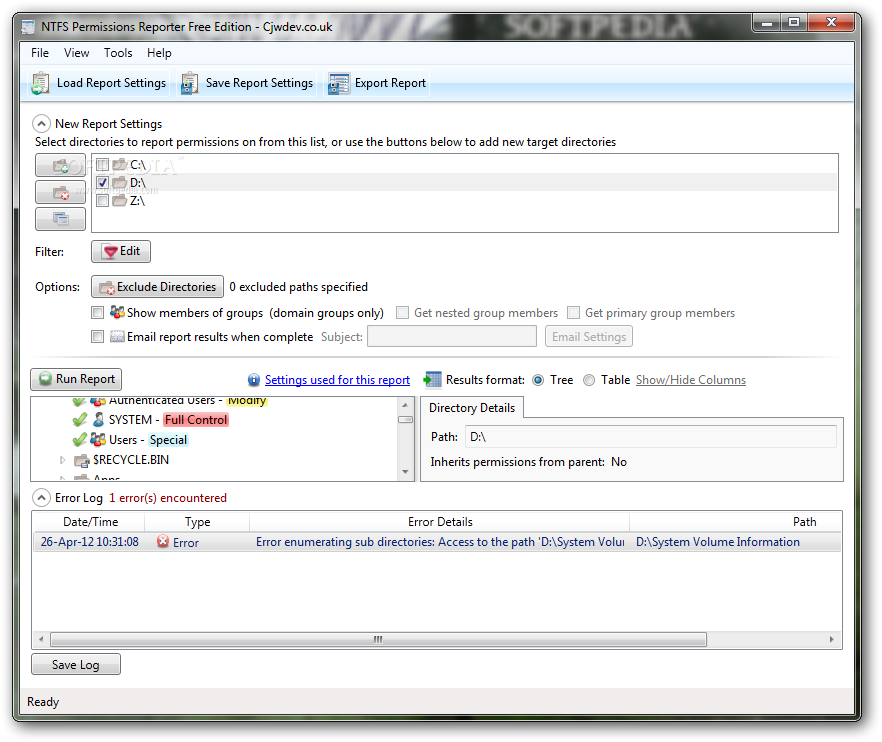The width and height of the screenshot is (882, 742).
Task: Click error log scroll right arrow
Action: [x=832, y=640]
